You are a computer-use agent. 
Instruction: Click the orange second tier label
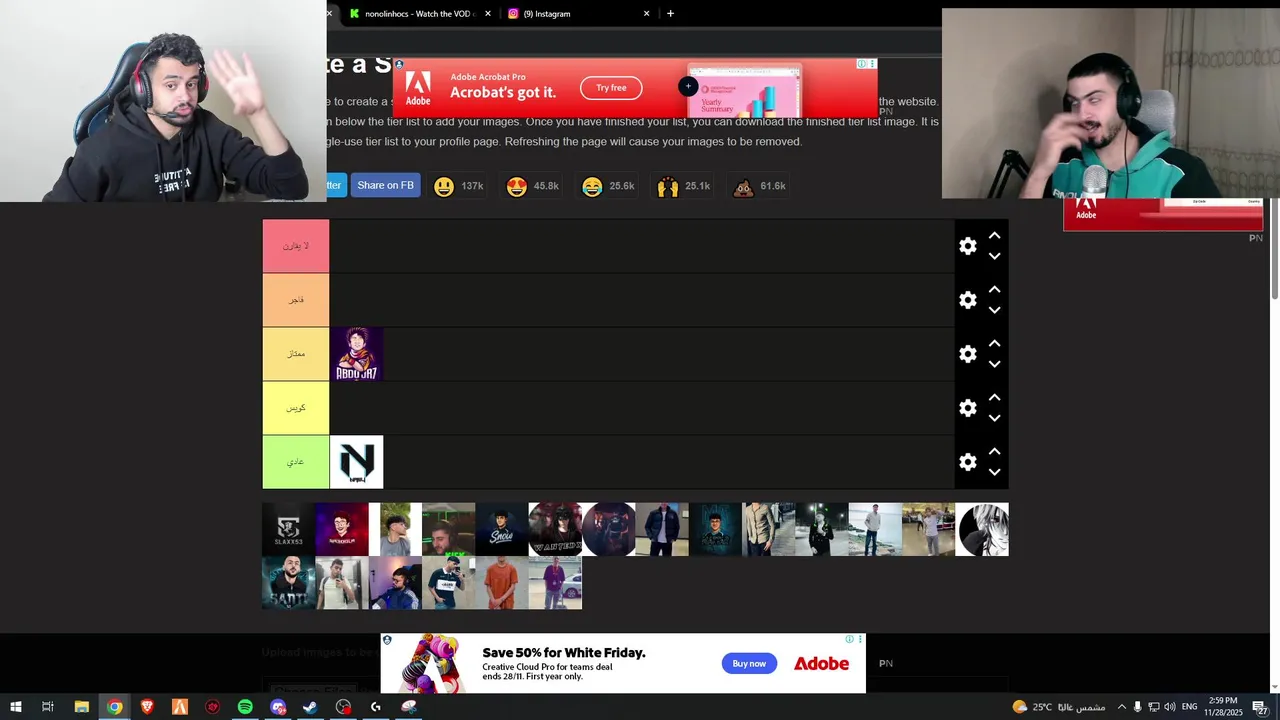pos(296,300)
